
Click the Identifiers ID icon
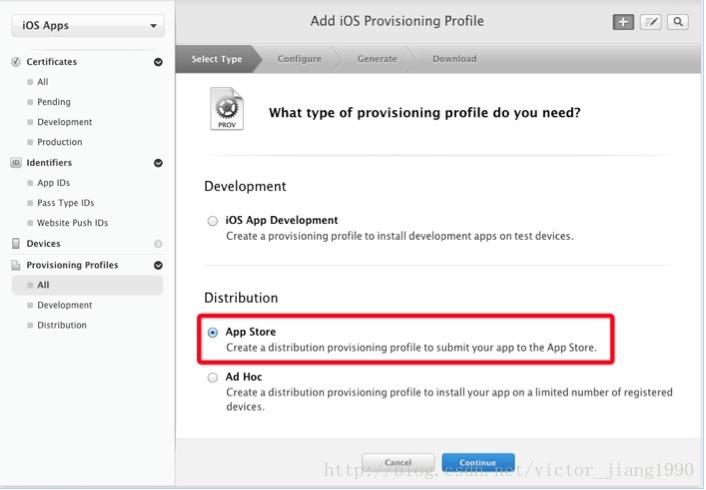(16, 163)
